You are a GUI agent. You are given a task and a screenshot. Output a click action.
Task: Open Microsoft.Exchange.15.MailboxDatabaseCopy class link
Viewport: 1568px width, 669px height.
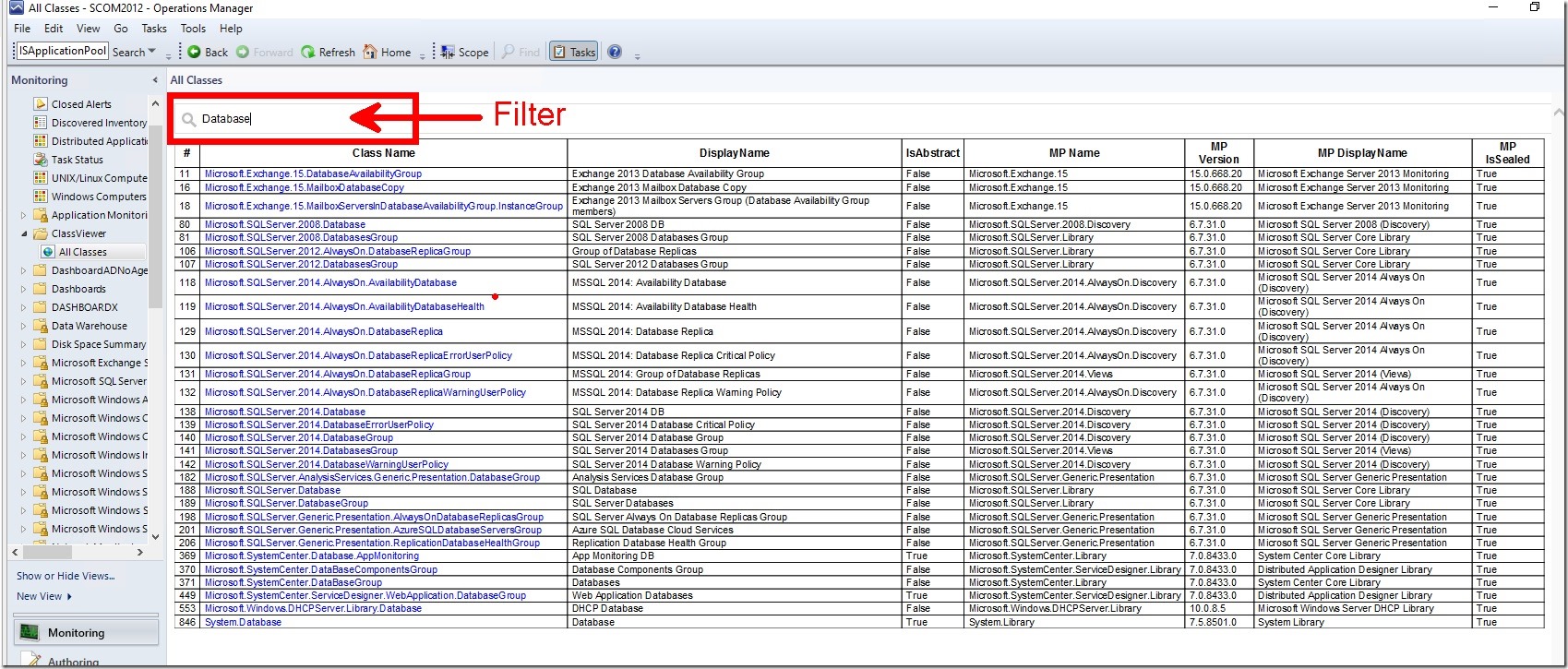pos(305,187)
